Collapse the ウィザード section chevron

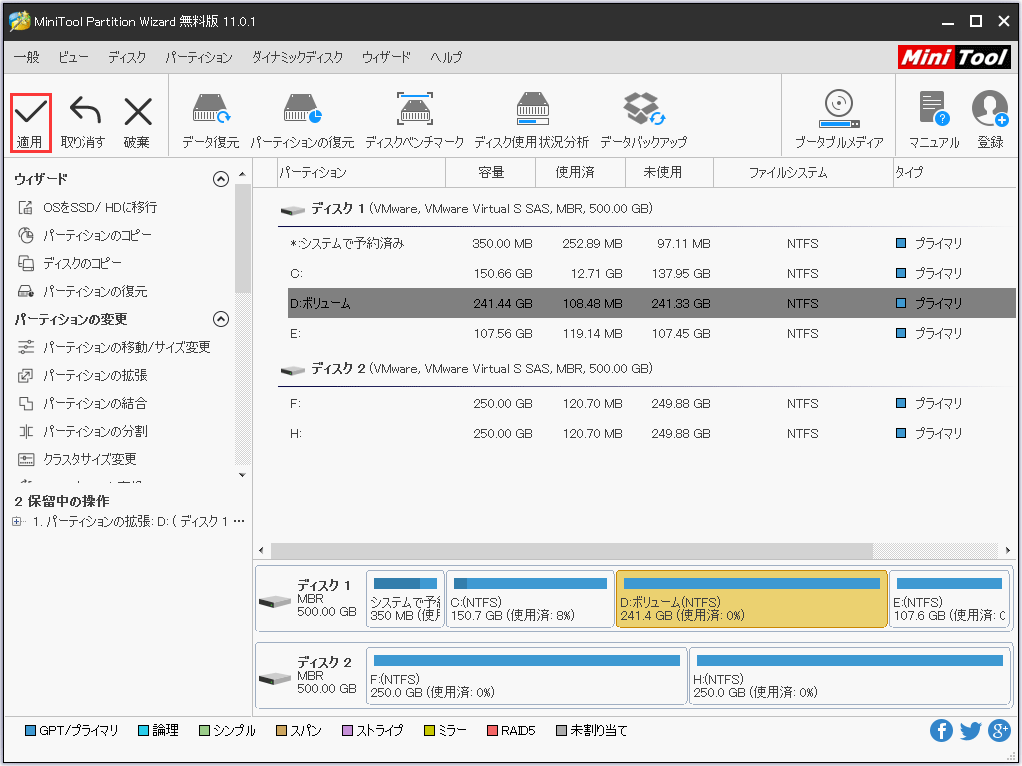tap(221, 179)
